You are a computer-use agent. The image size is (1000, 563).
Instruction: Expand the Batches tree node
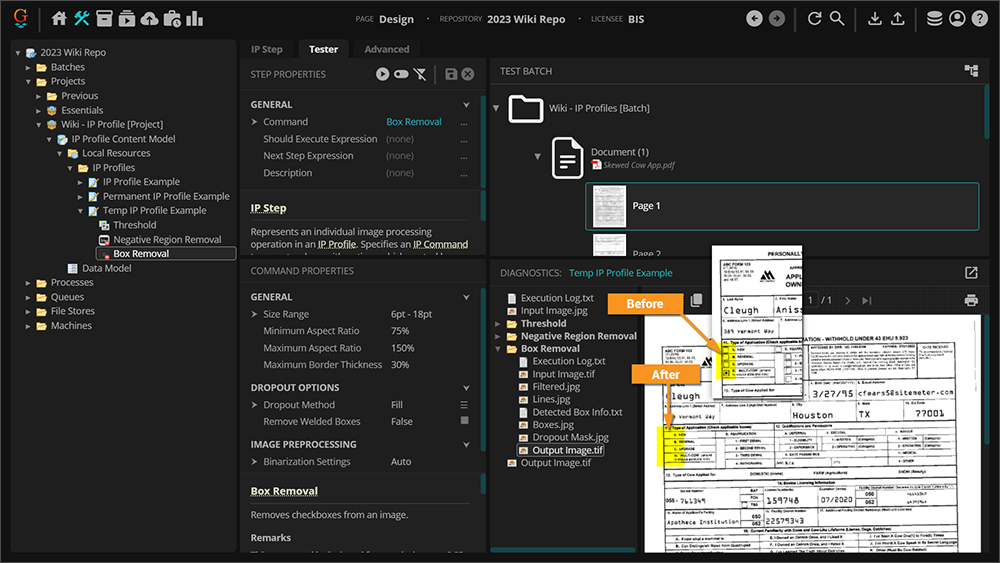tap(28, 67)
